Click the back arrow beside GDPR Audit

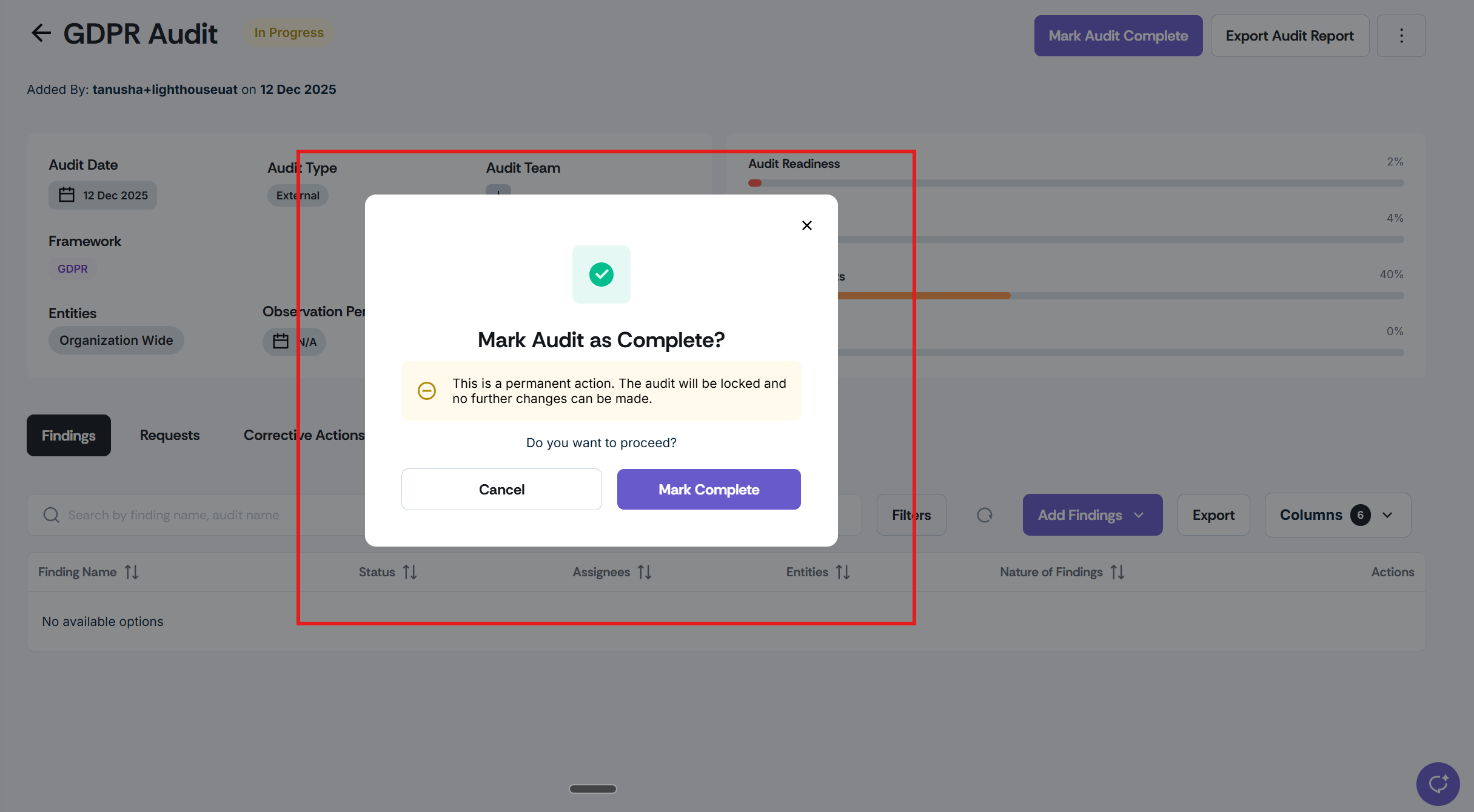[x=41, y=33]
